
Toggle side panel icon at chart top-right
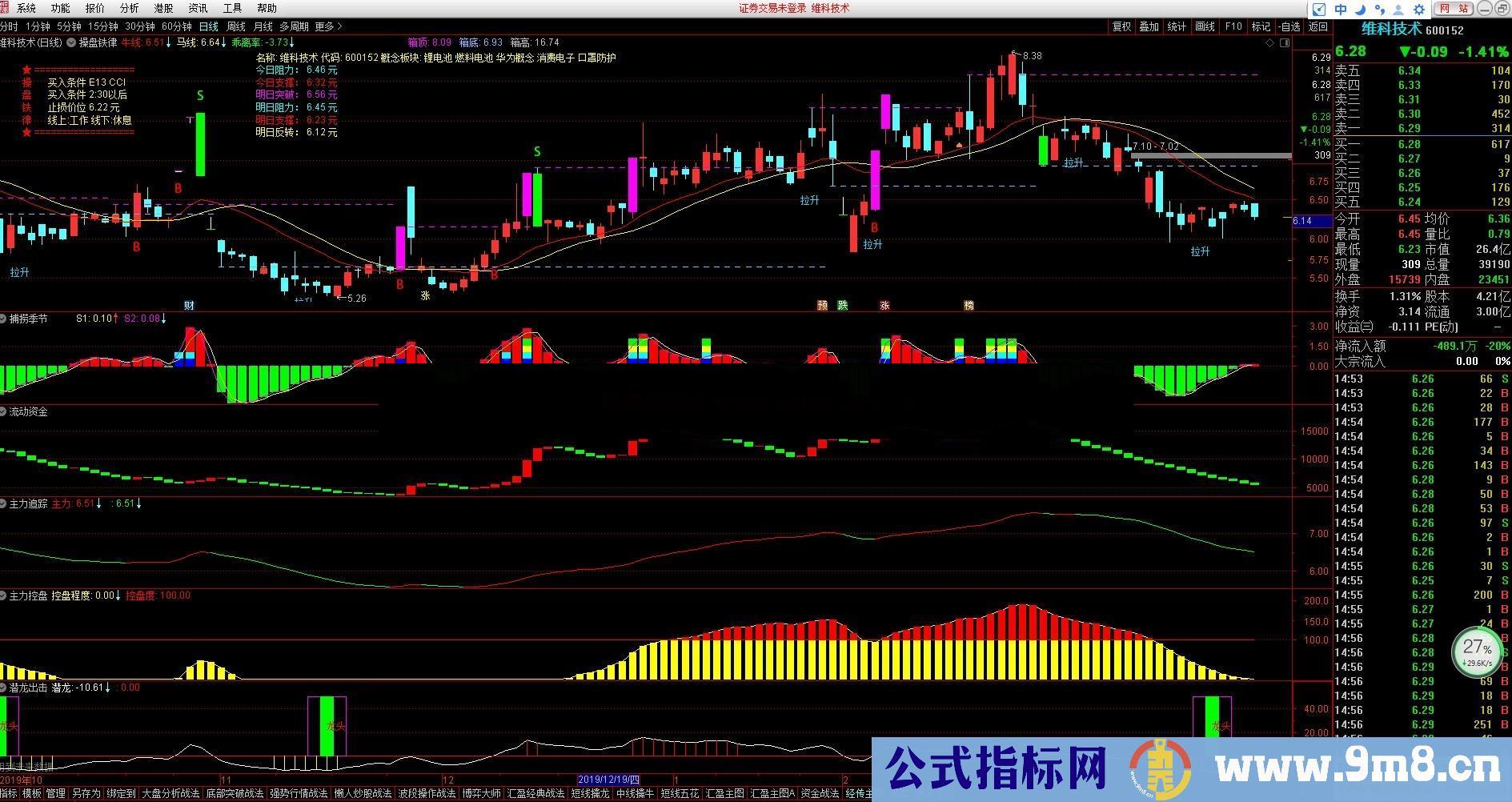(1284, 43)
